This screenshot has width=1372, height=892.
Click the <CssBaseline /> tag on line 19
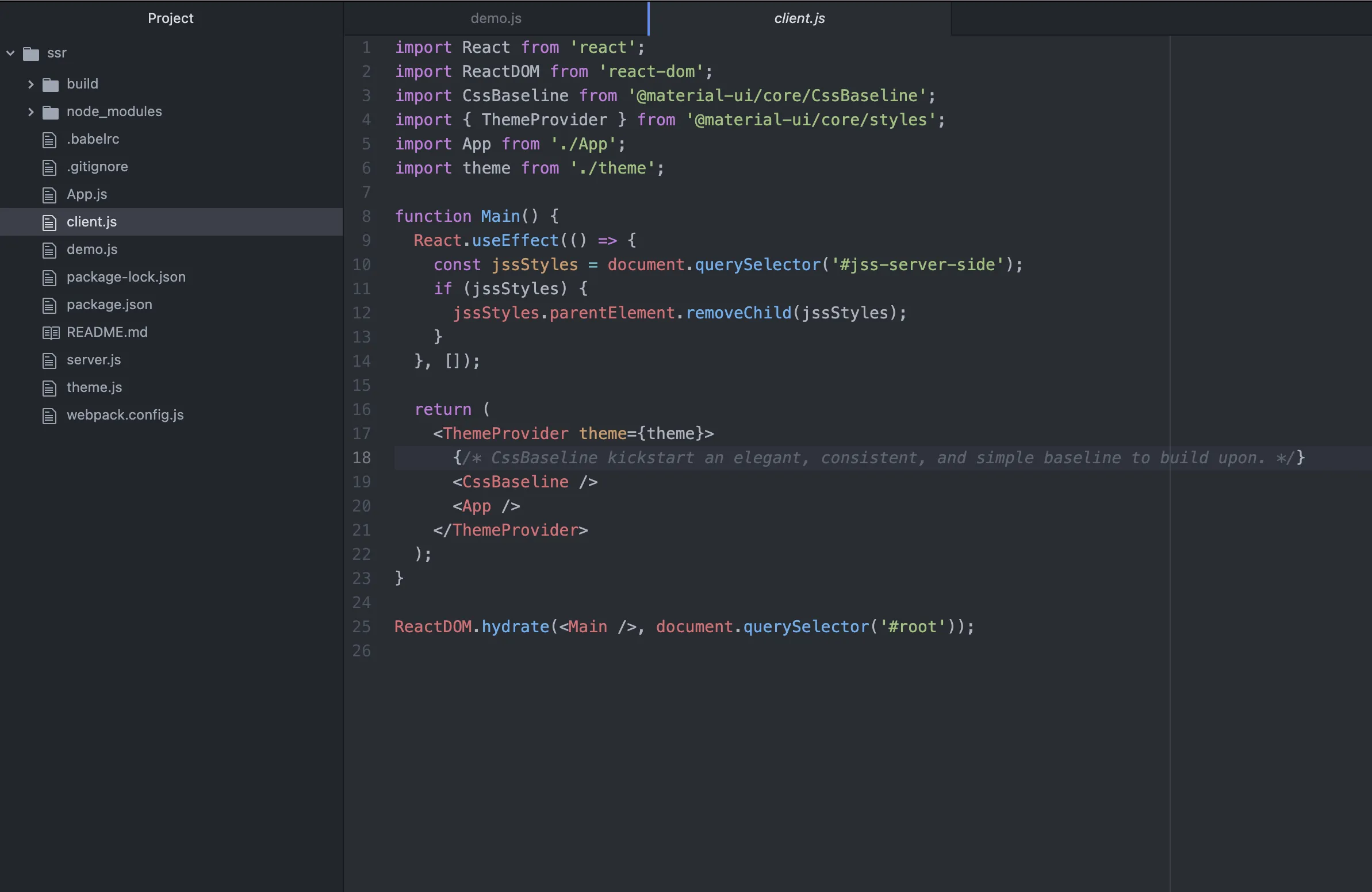pos(524,482)
